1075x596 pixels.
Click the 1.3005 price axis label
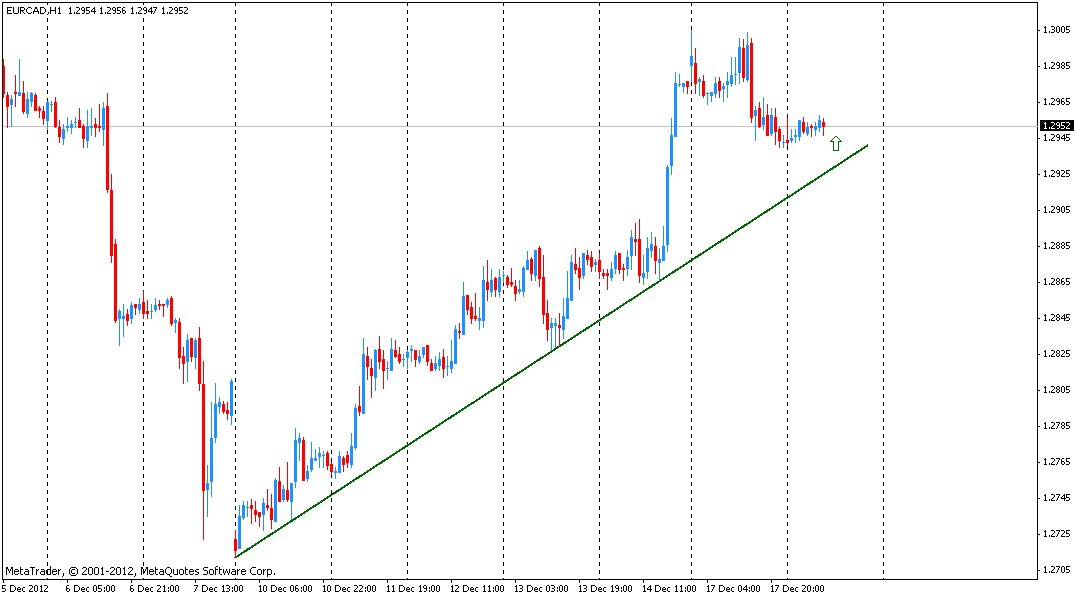1056,29
